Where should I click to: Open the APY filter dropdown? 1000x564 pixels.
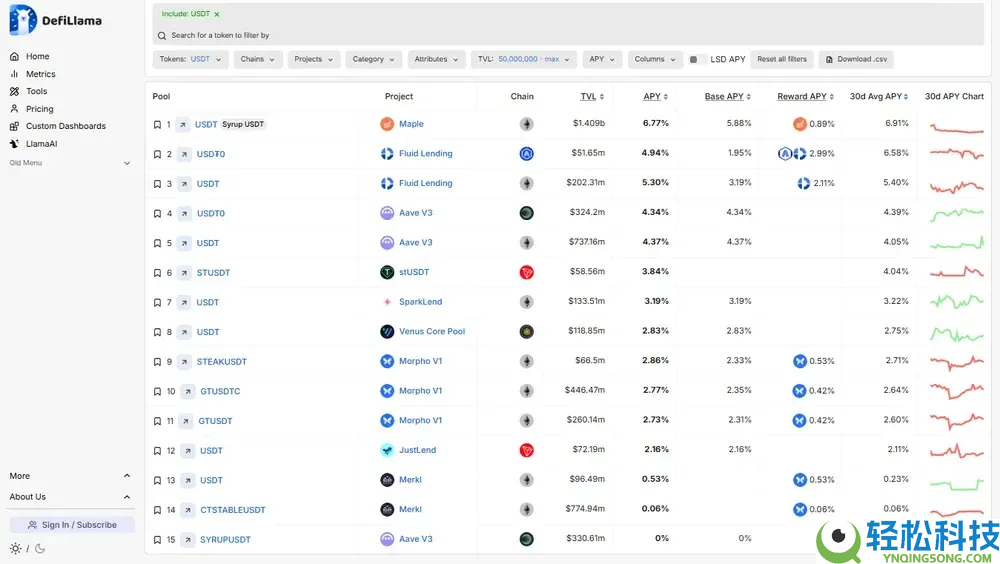tap(602, 59)
